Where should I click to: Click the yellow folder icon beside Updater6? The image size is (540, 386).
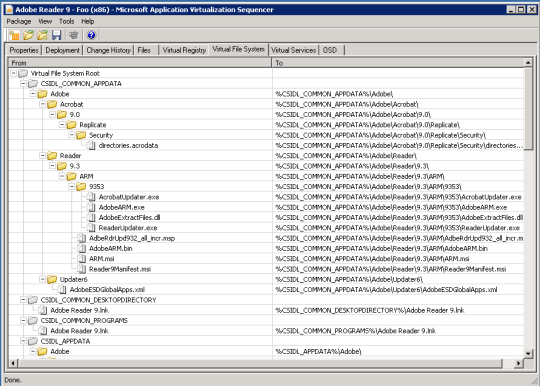tap(52, 279)
